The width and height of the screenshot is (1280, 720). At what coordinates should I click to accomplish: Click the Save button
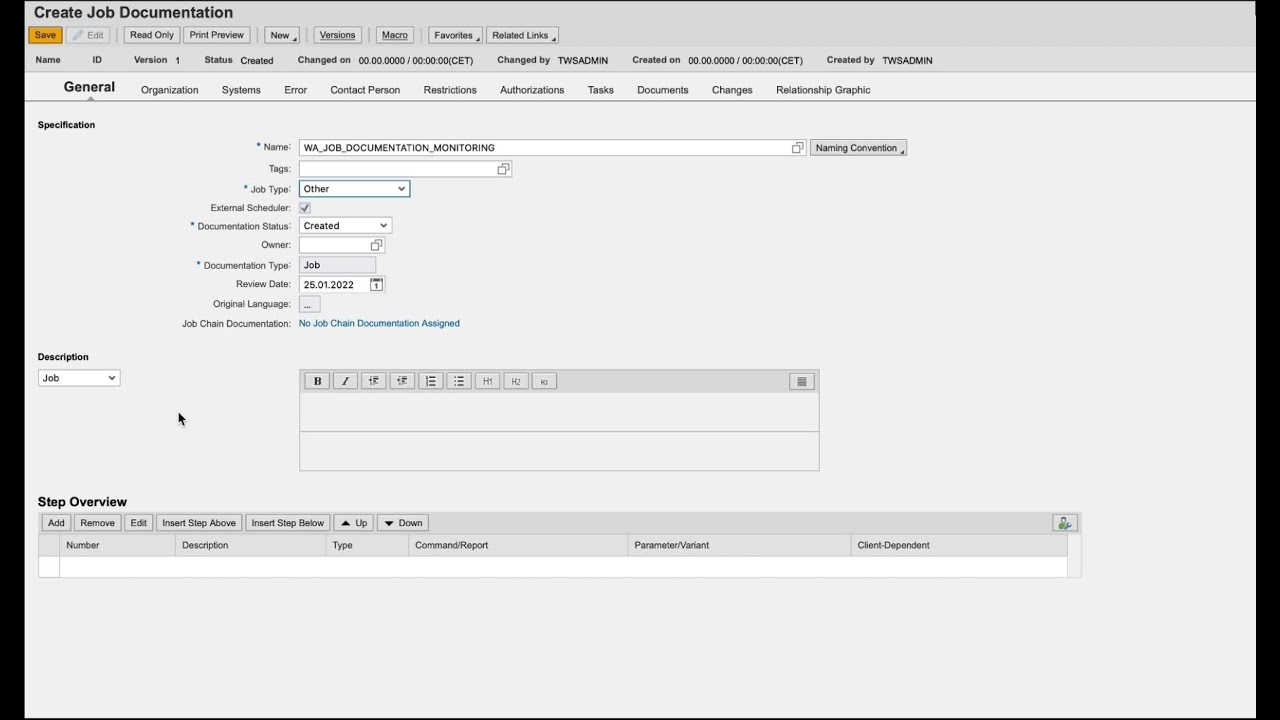click(x=45, y=35)
